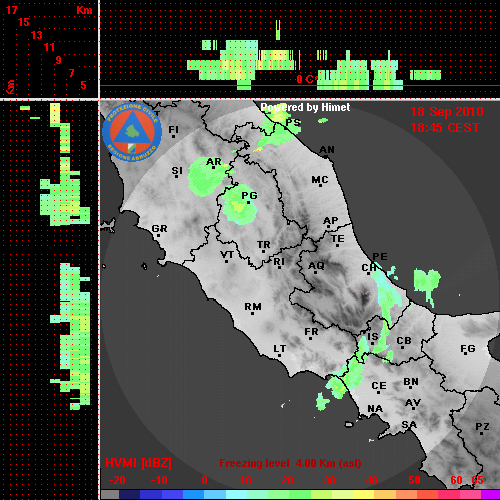Viewport: 500px width, 500px height.
Task: Click the PE city label on coast
Action: (380, 256)
